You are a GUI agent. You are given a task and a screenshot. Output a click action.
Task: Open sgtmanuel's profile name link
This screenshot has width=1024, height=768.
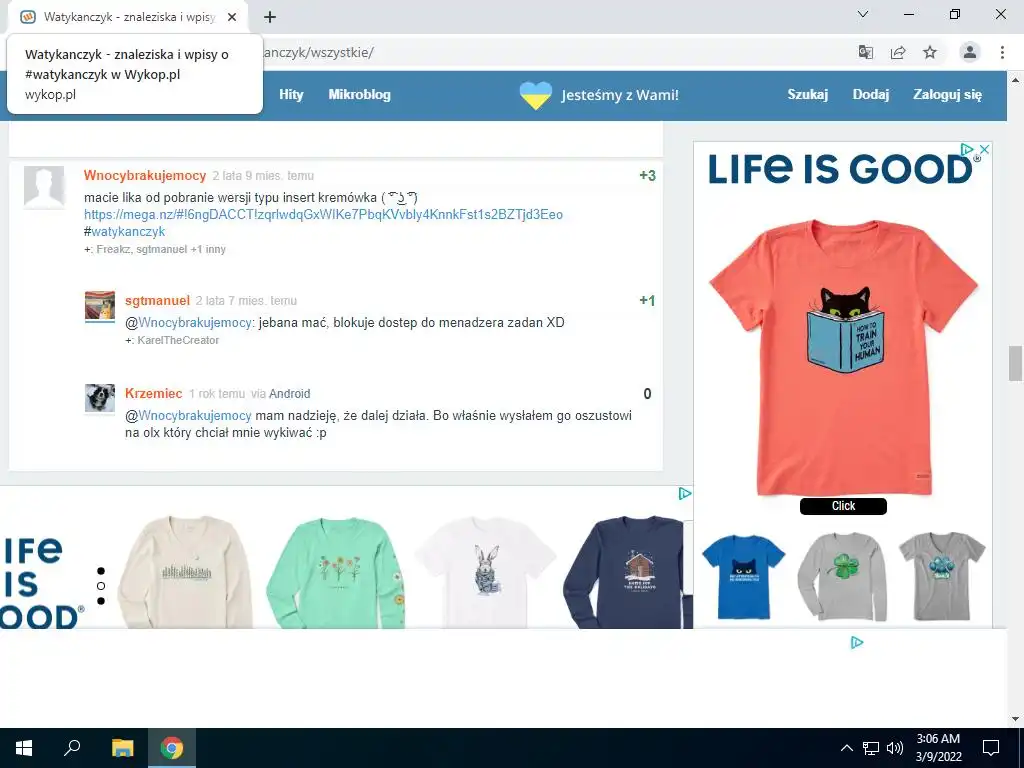pos(157,301)
